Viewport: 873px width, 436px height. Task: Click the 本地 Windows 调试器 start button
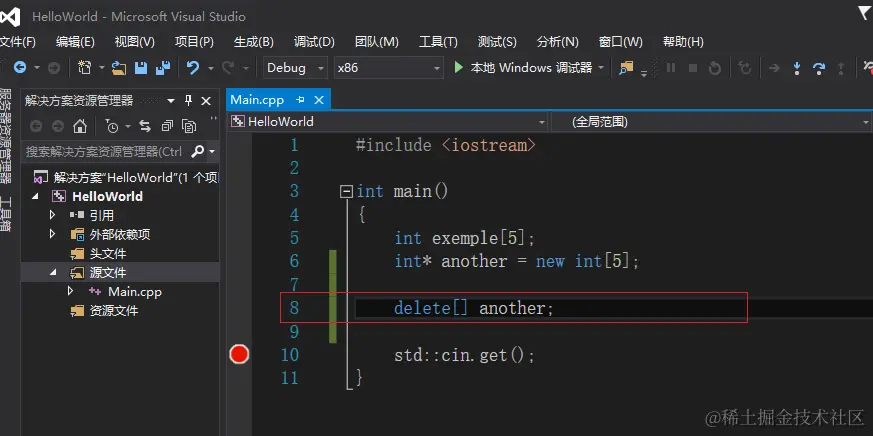(x=523, y=68)
